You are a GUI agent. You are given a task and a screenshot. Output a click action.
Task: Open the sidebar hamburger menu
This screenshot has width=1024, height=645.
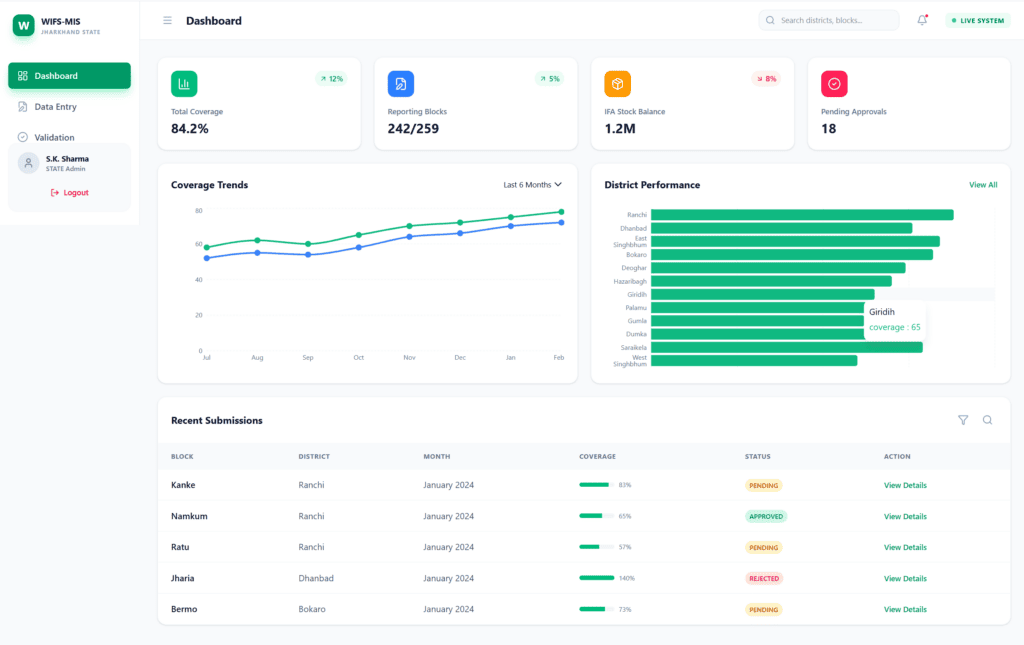(x=167, y=20)
